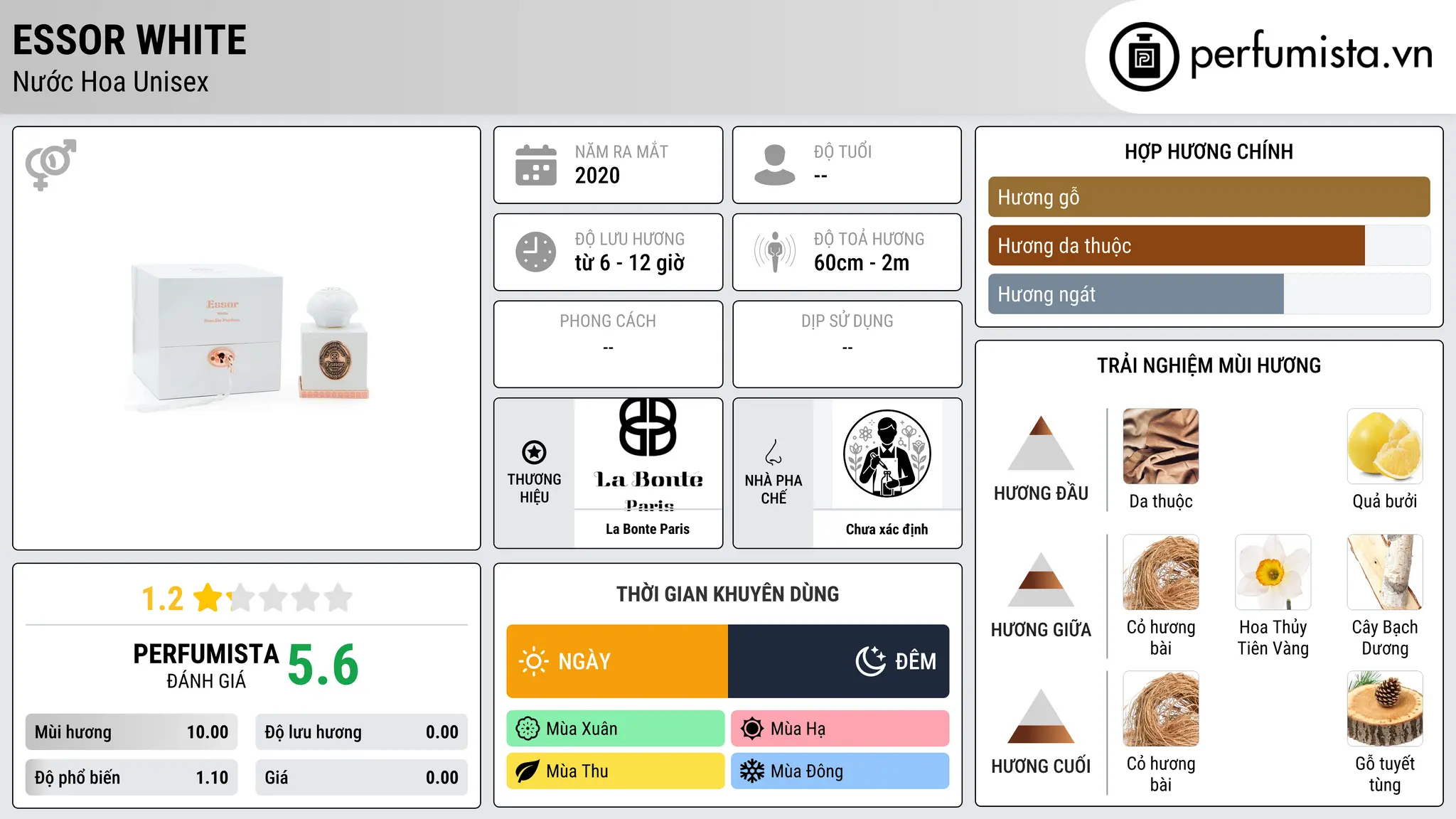Viewport: 1456px width, 819px height.
Task: Click the perfumer illustration above Chưa xác định
Action: pos(887,454)
